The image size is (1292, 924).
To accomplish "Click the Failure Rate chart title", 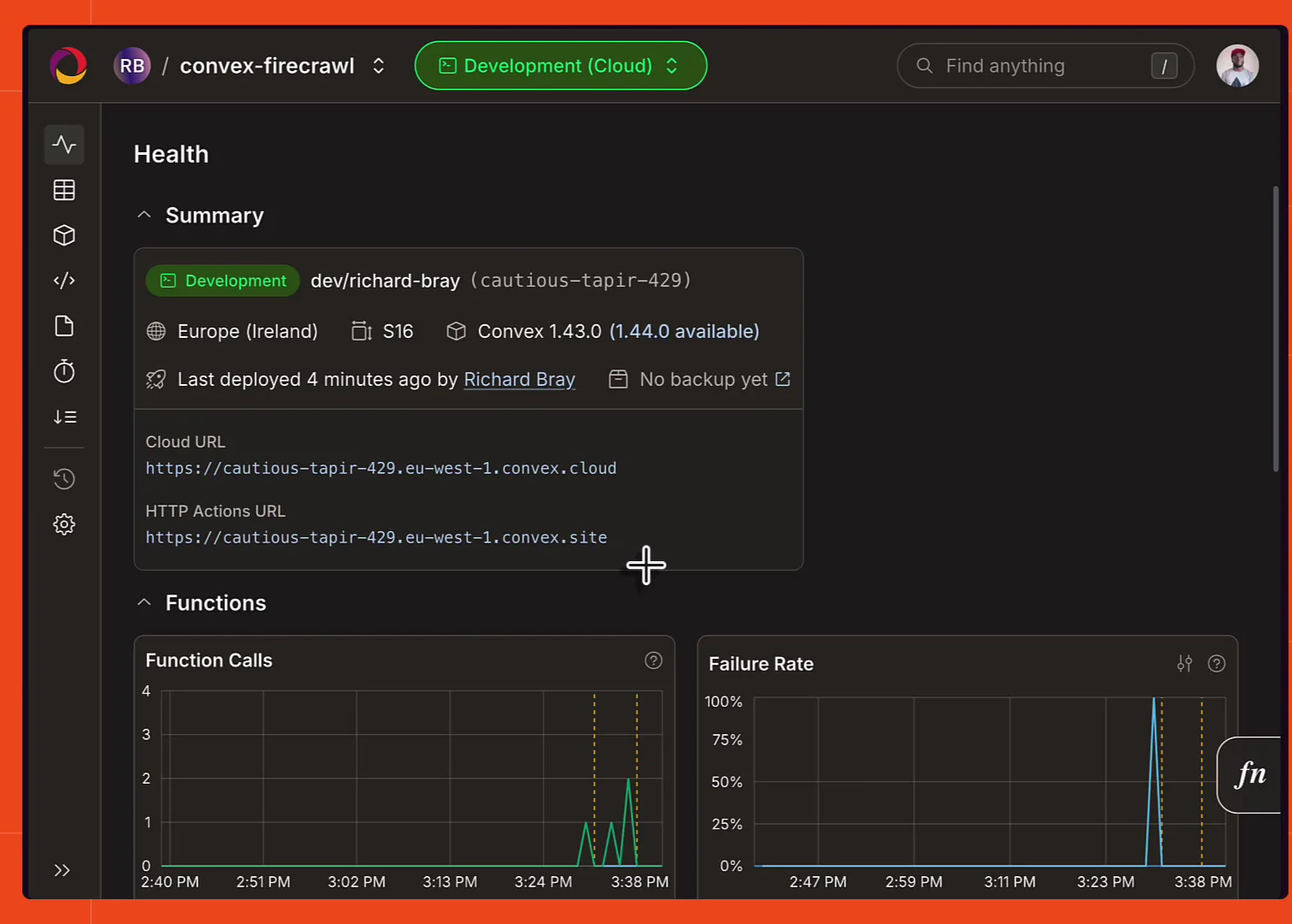I will tap(761, 664).
